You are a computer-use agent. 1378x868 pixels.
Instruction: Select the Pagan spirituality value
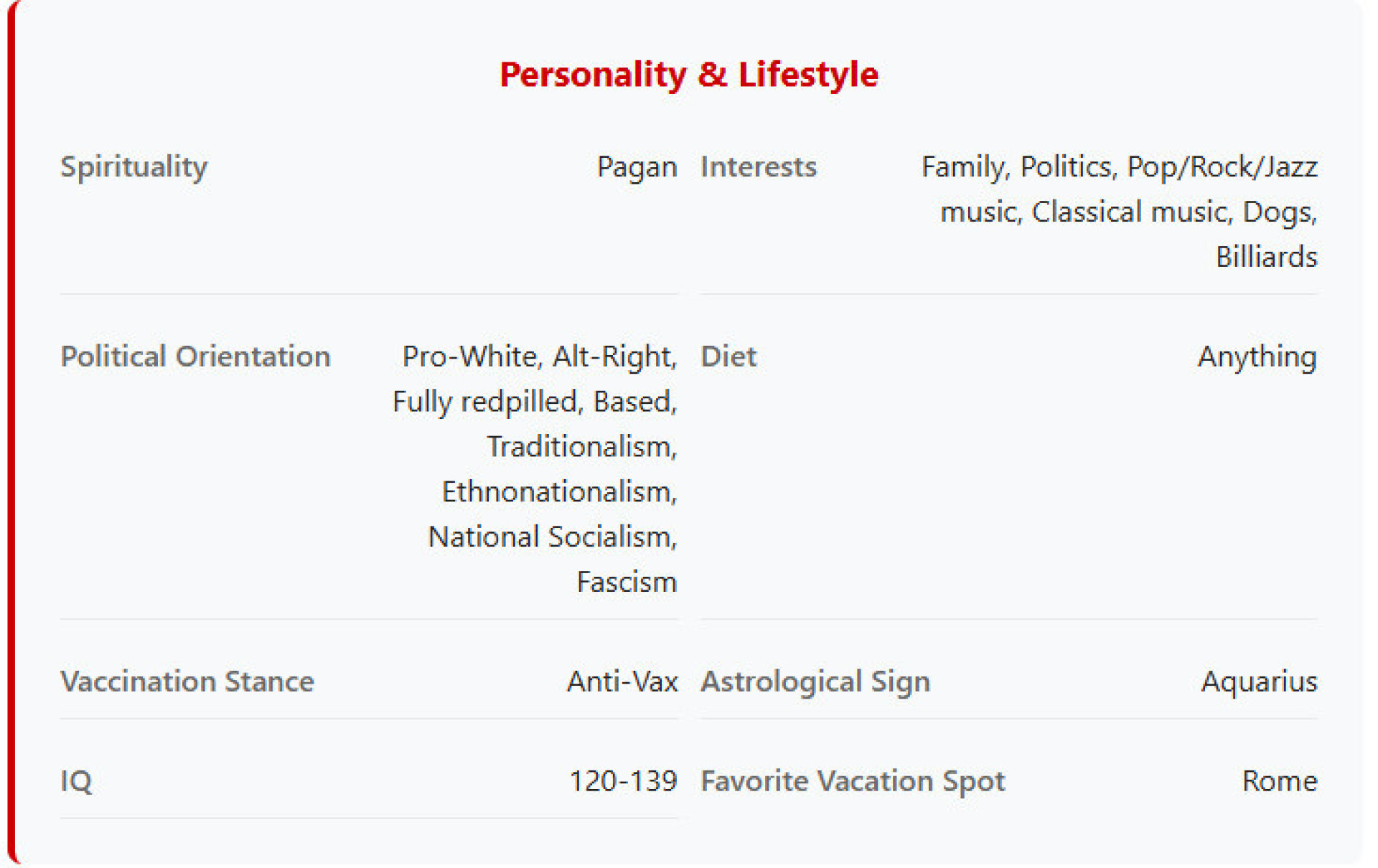coord(637,167)
